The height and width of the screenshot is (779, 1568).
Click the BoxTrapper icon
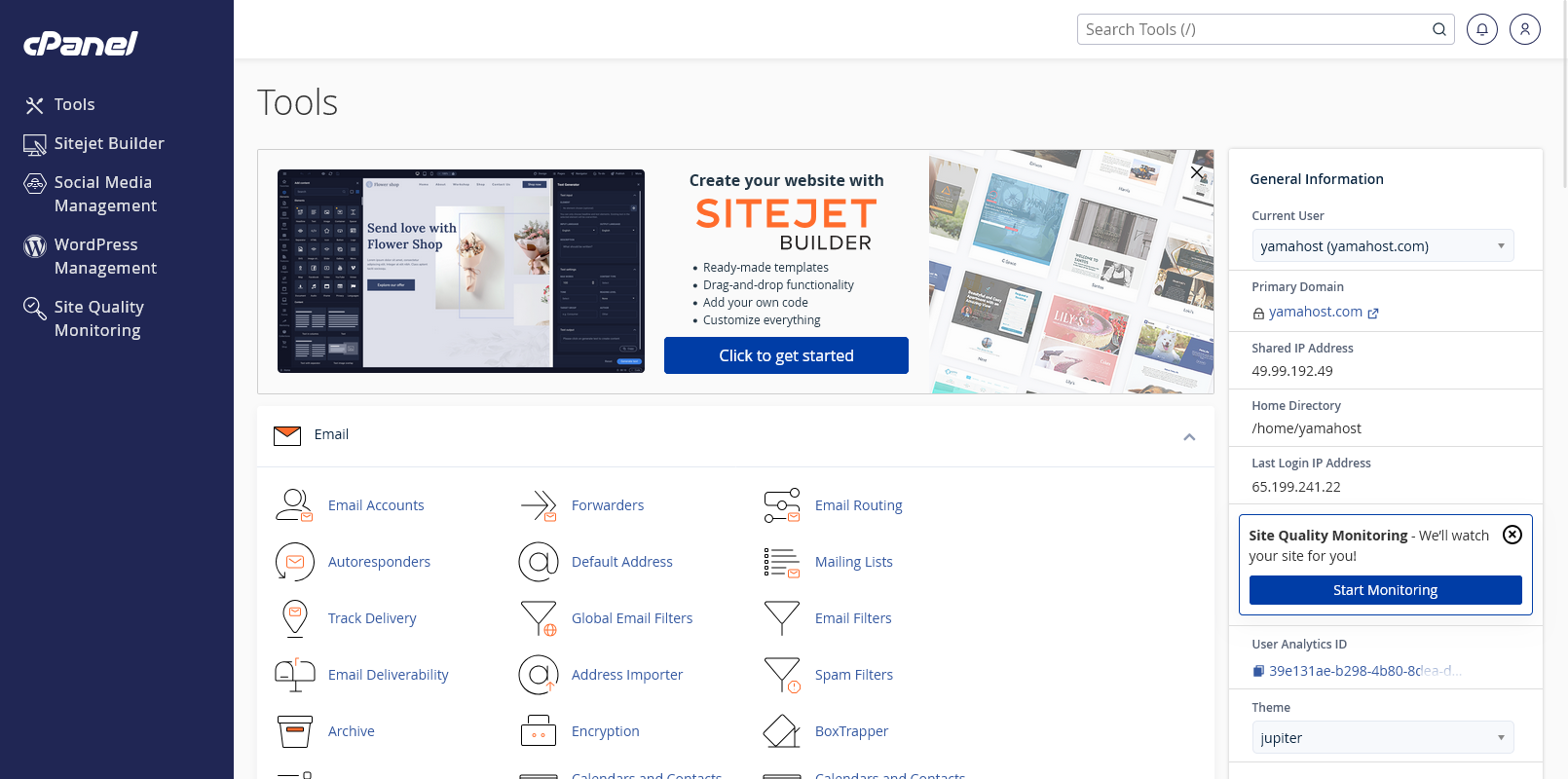coord(782,731)
